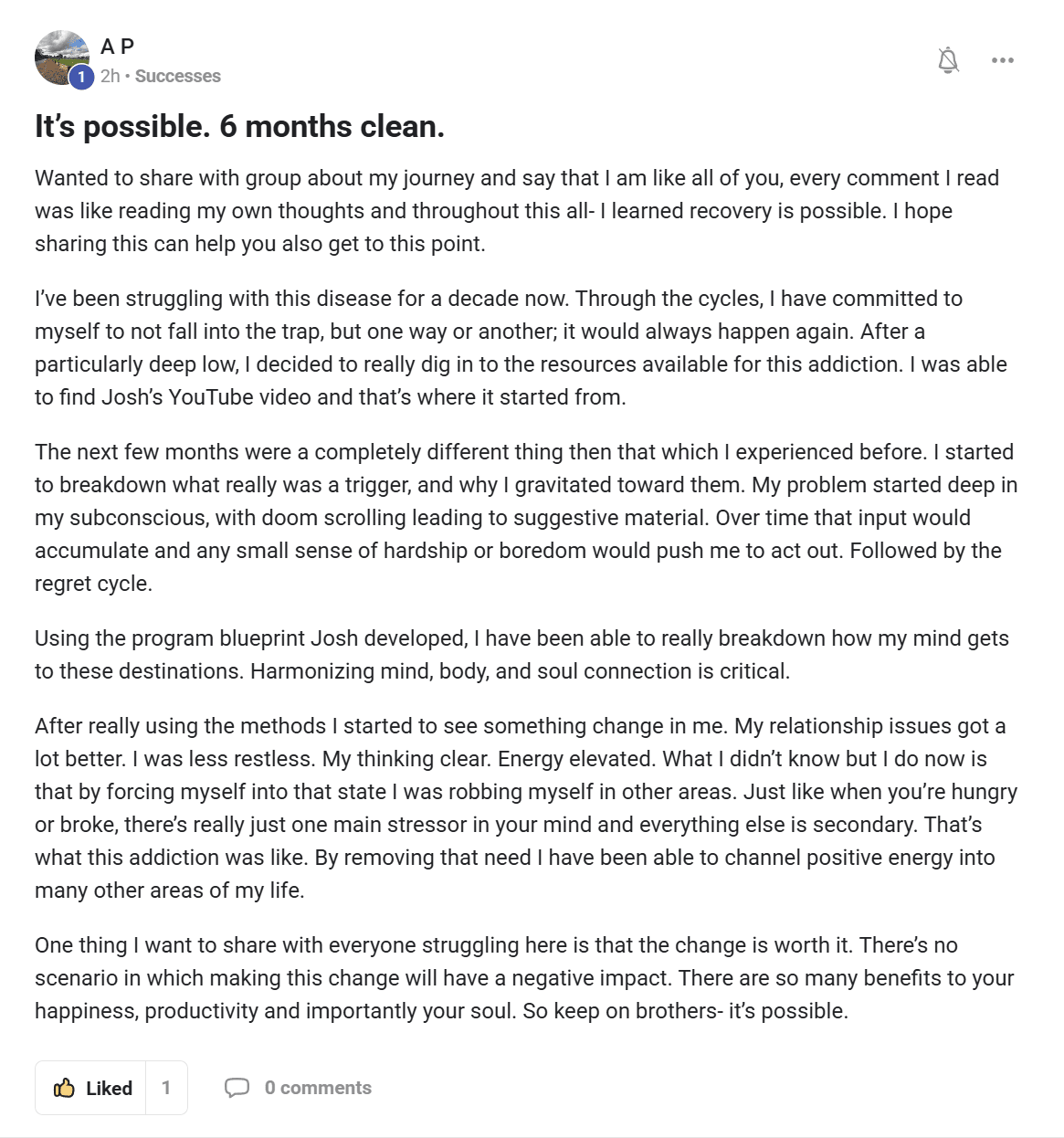Click the thumbs-up like icon

64,1088
